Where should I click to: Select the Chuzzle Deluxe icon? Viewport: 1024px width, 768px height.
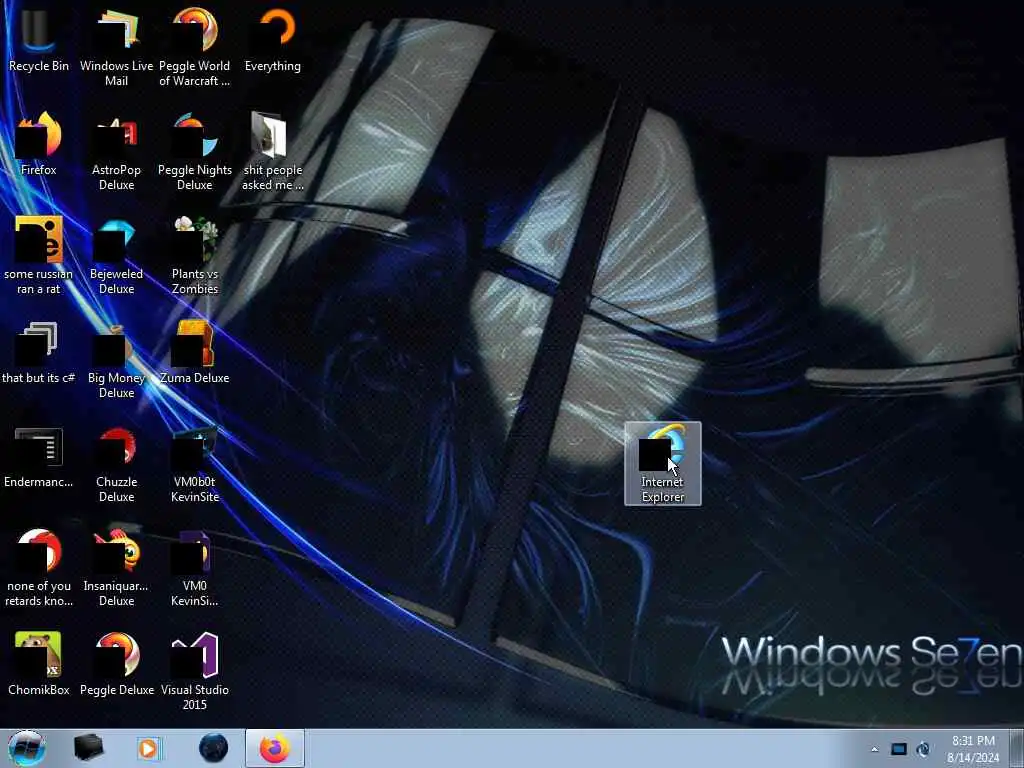click(x=116, y=464)
